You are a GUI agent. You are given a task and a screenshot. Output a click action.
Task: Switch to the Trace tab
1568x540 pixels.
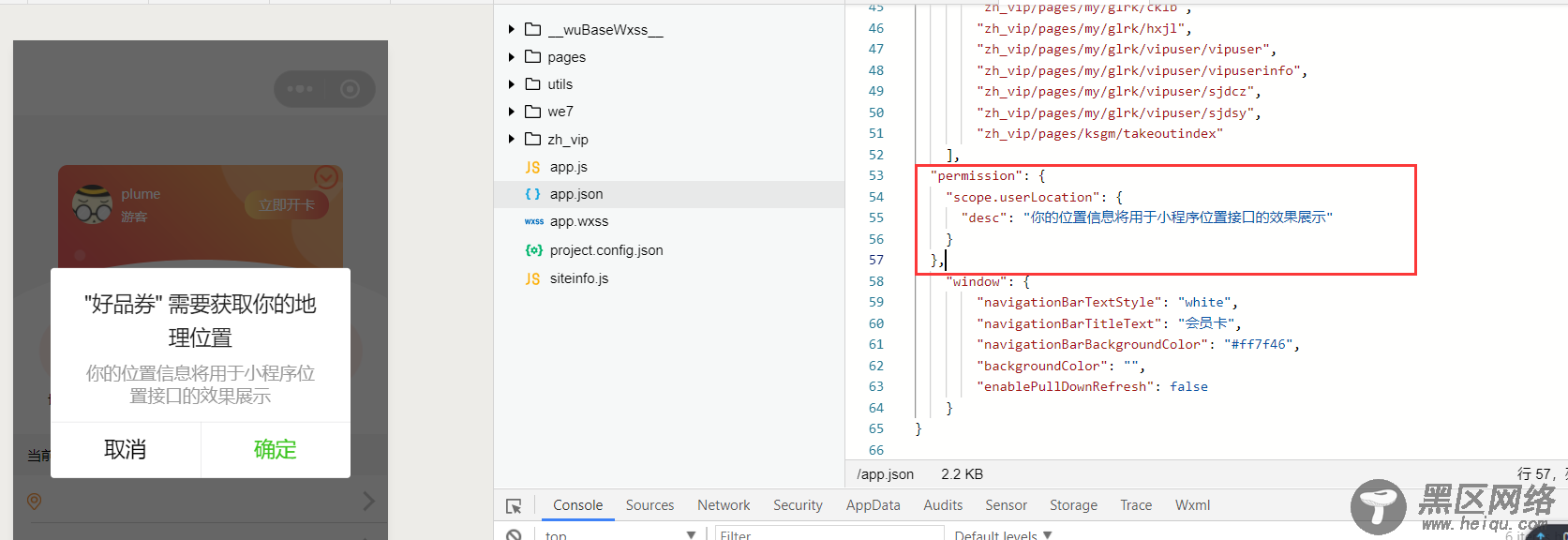pyautogui.click(x=1136, y=505)
